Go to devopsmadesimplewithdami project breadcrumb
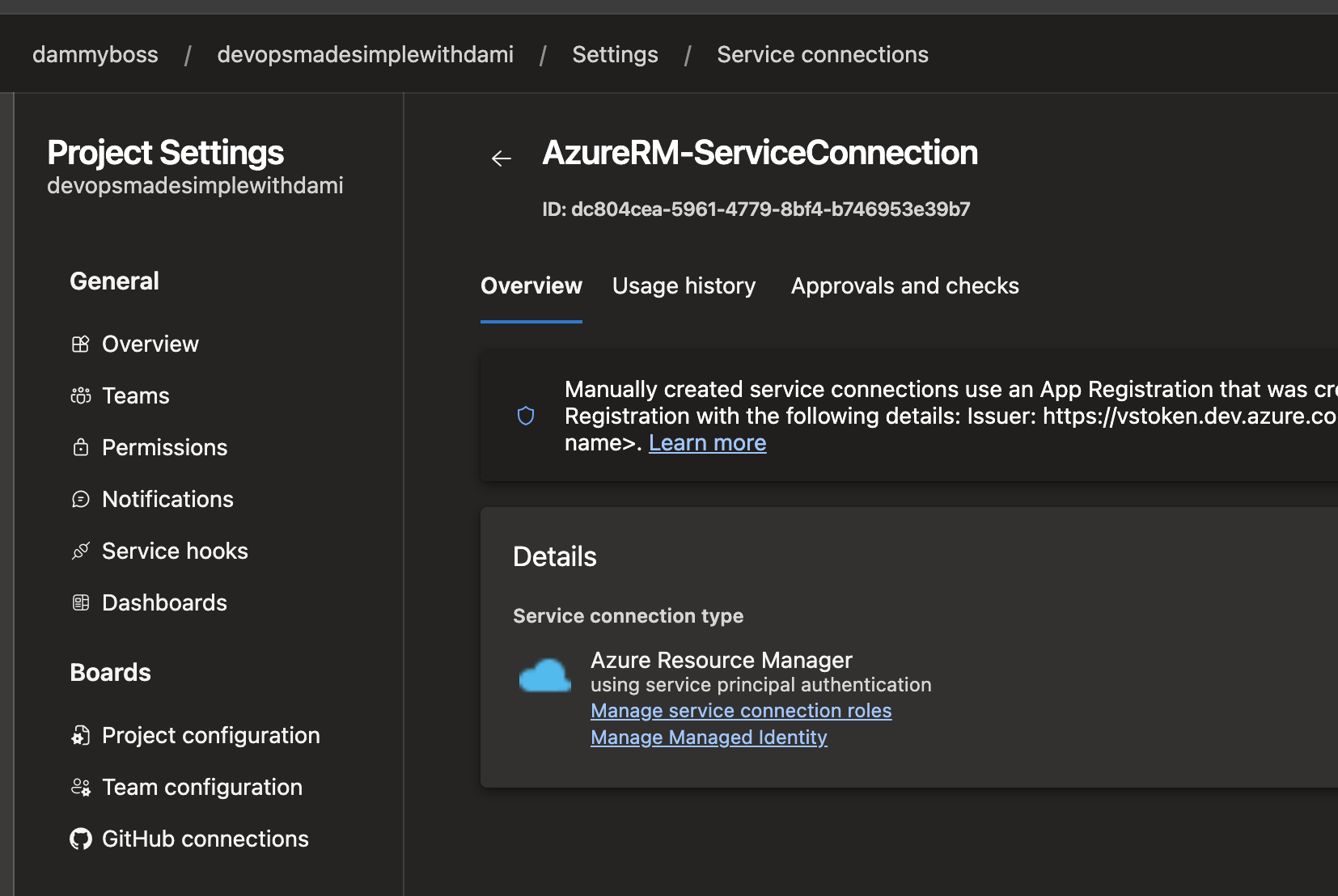This screenshot has width=1338, height=896. click(366, 55)
